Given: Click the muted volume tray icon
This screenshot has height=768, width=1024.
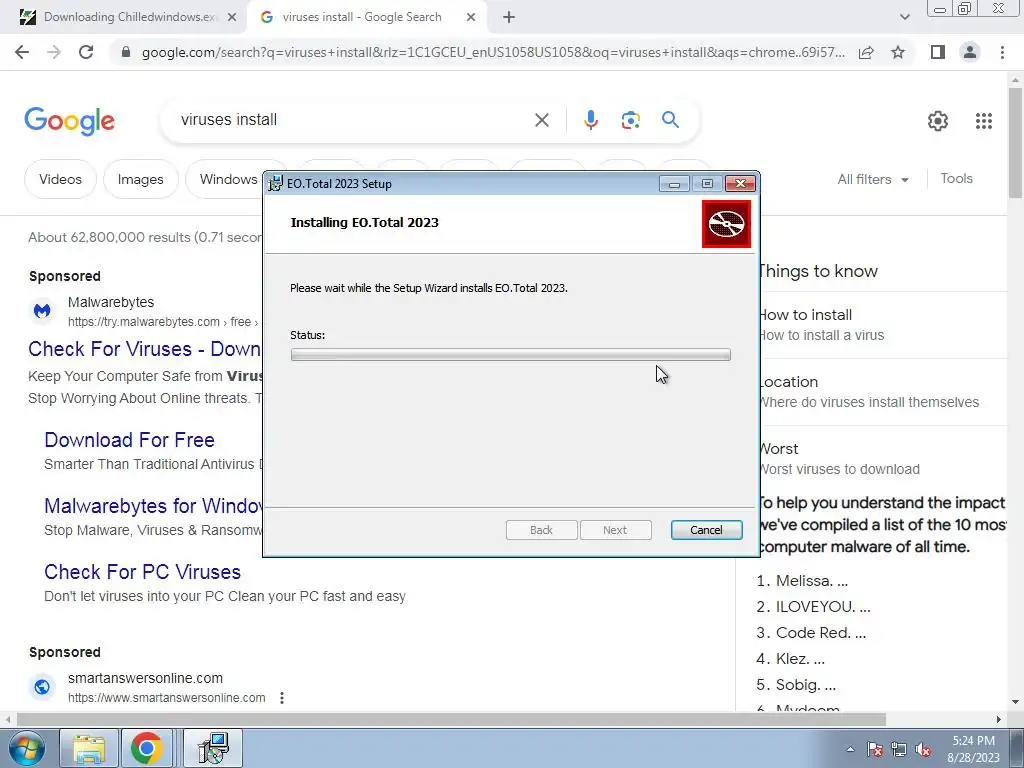Looking at the screenshot, I should pyautogui.click(x=923, y=750).
